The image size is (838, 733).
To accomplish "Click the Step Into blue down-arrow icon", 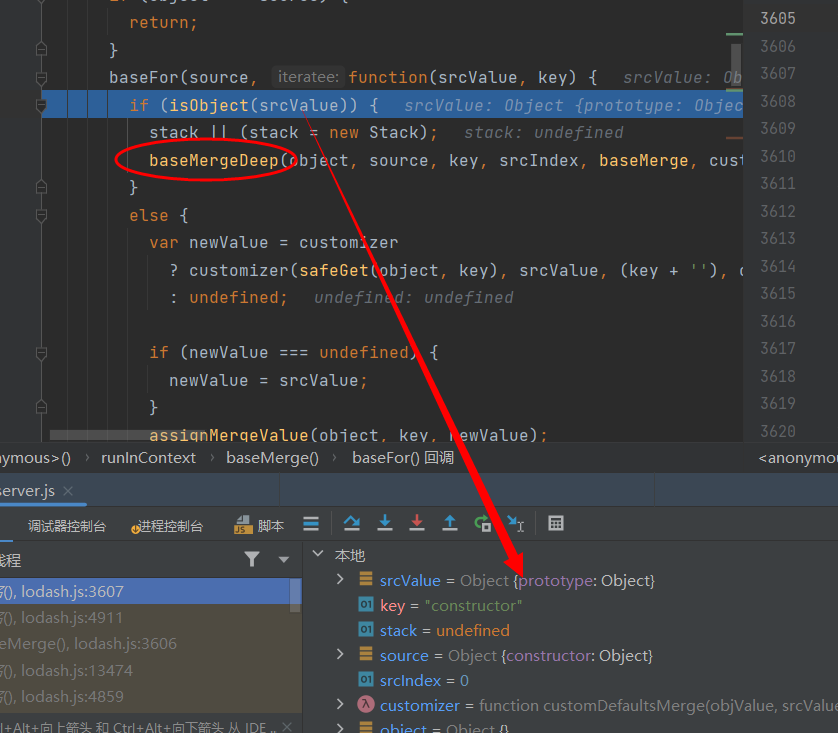I will 385,524.
